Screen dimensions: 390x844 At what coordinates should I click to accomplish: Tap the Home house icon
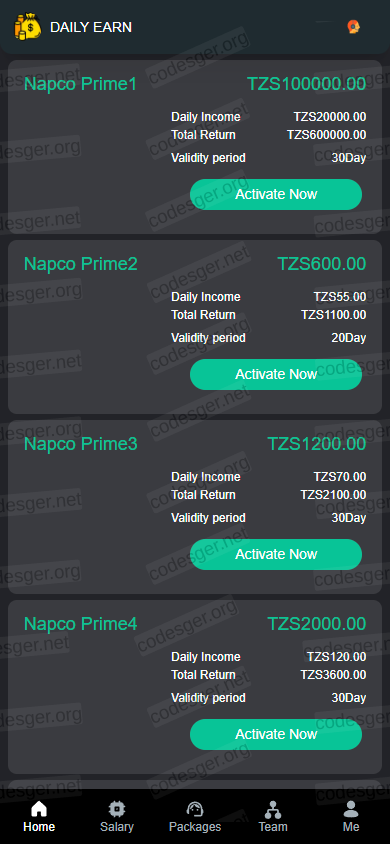pyautogui.click(x=39, y=808)
